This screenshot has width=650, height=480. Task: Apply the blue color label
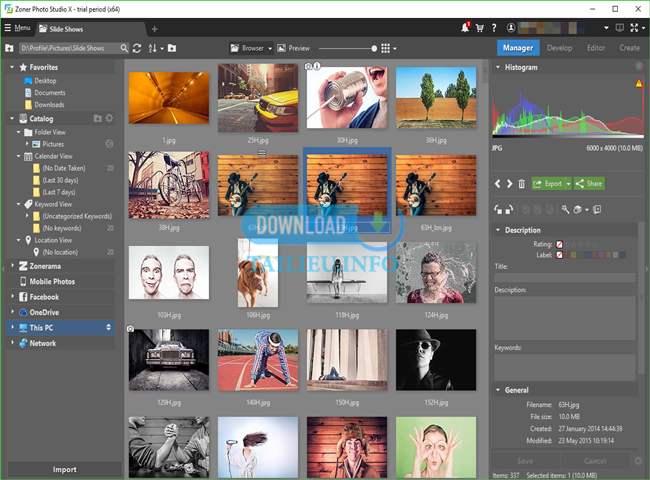(588, 255)
